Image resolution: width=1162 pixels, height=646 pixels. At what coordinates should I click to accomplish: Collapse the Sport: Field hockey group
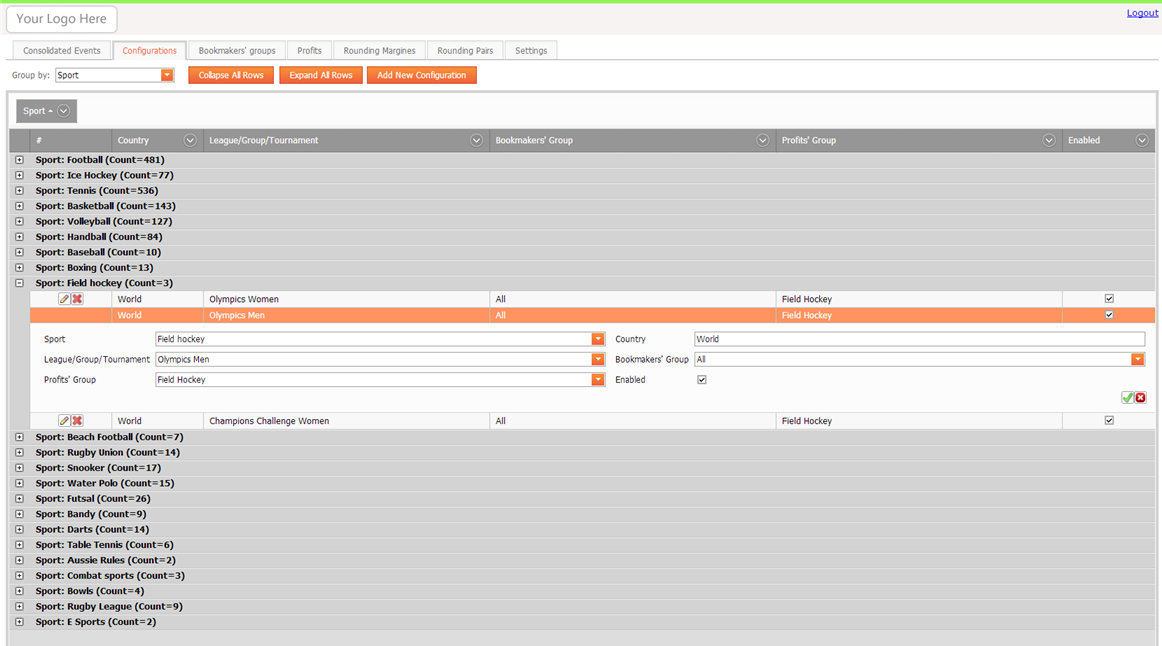tap(19, 284)
